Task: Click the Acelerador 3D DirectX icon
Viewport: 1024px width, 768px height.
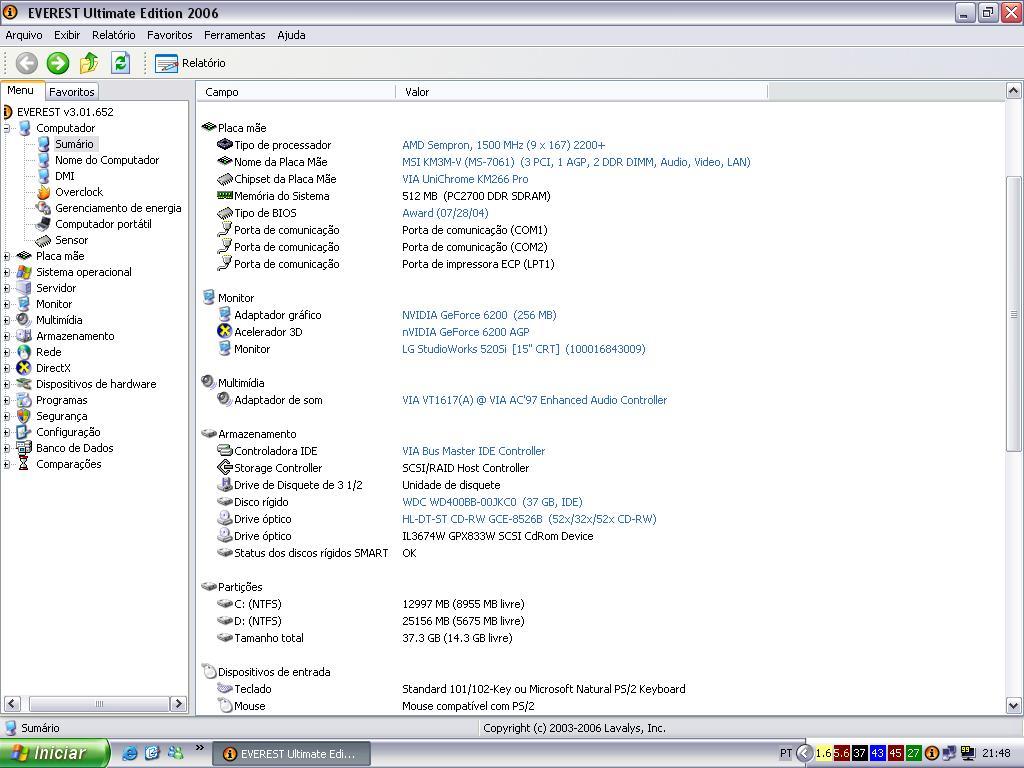Action: [x=225, y=331]
